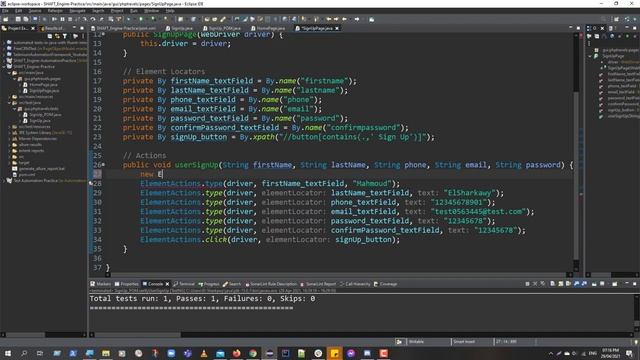Switch to the SignUp.java editor tab

pyautogui.click(x=179, y=29)
